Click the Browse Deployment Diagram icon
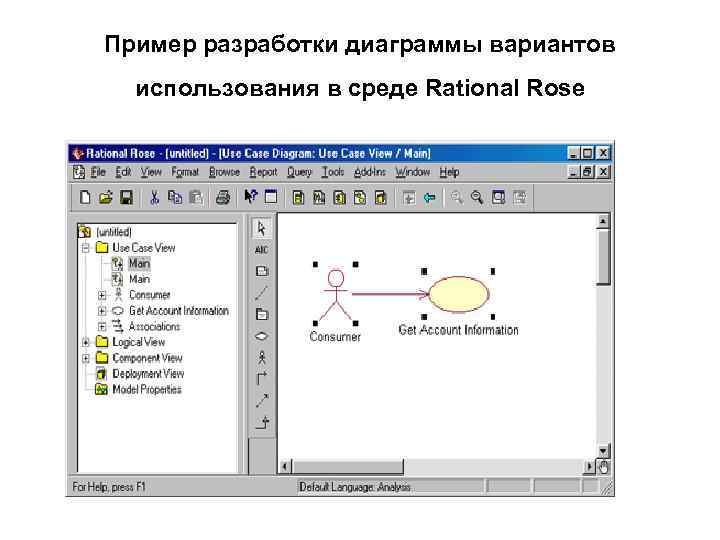720x540 pixels. (x=381, y=198)
